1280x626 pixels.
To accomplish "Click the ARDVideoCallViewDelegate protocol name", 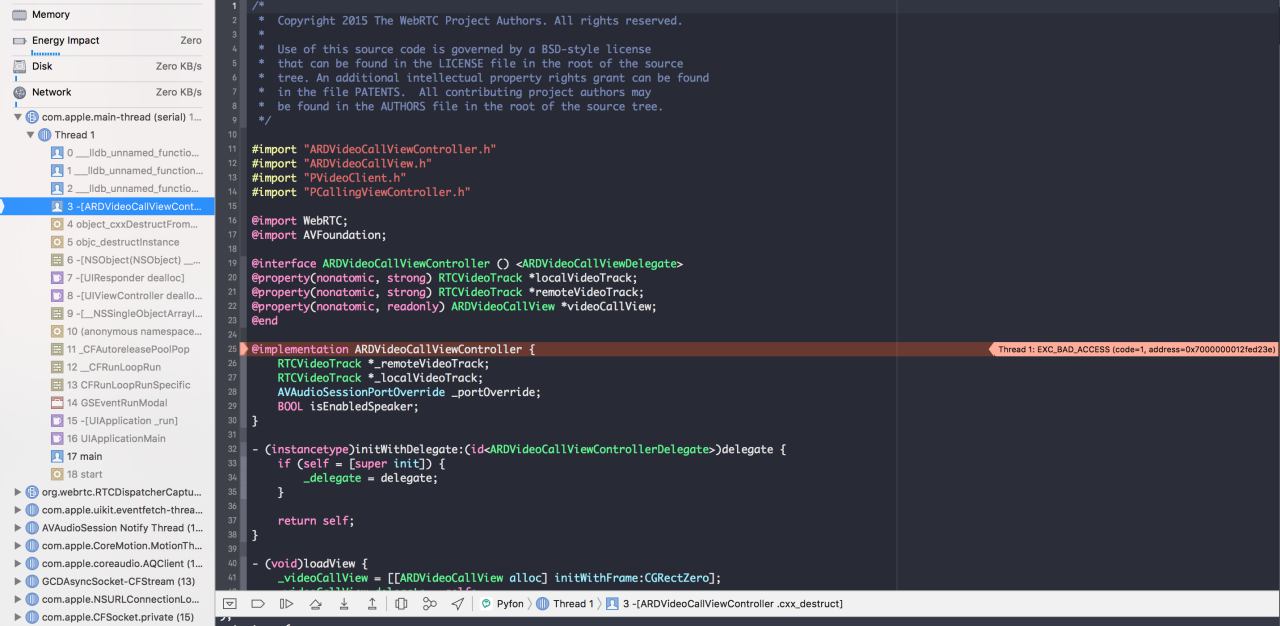I will coord(600,264).
